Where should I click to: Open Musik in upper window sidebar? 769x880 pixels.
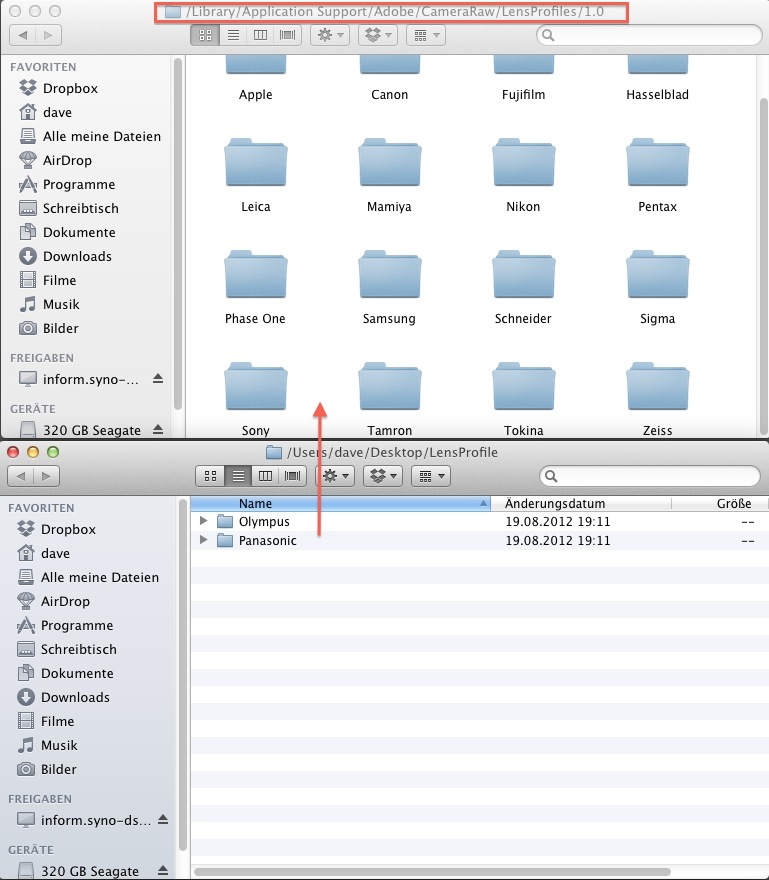(x=49, y=305)
